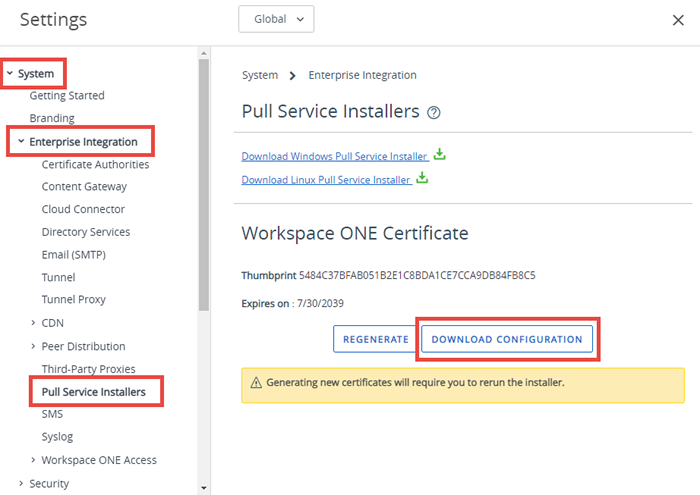Open Directory Services settings
Screen dimensions: 700x495
coord(86,232)
